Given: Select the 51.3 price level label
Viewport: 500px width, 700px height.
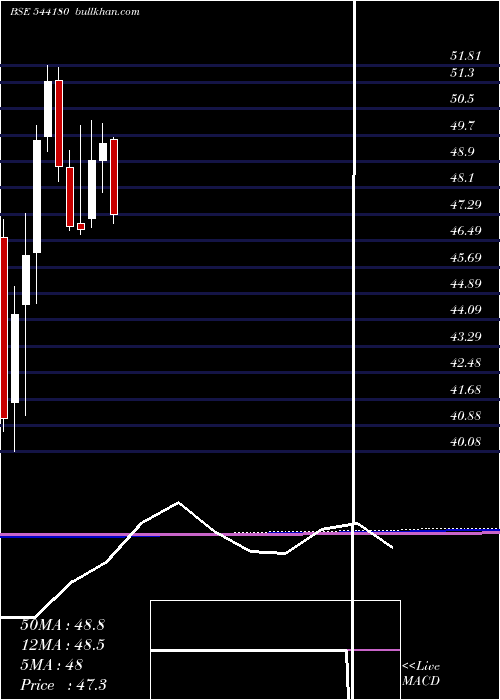Looking at the screenshot, I should click(x=462, y=73).
